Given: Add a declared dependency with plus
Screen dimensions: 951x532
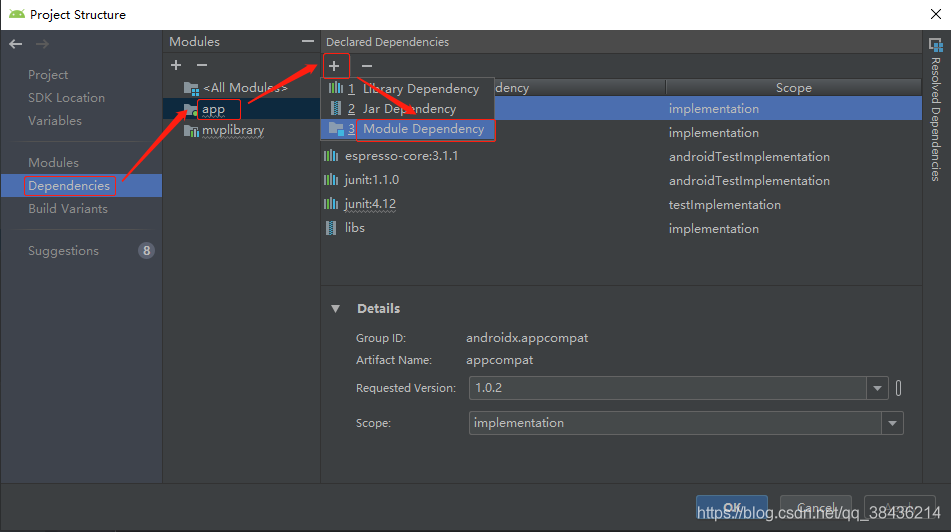Looking at the screenshot, I should click(x=334, y=66).
